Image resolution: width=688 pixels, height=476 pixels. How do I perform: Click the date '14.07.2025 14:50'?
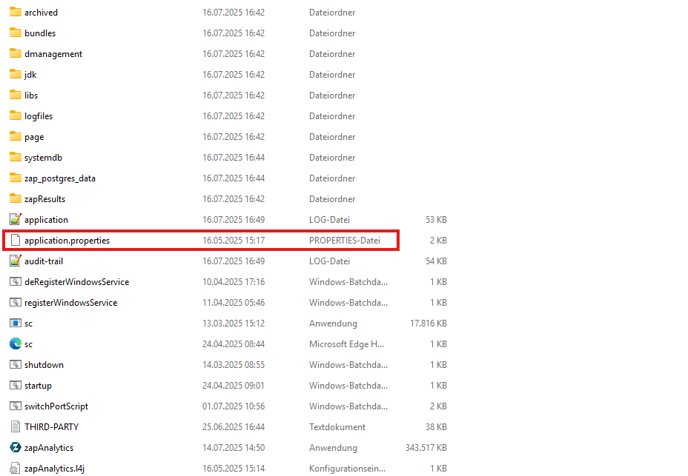click(233, 447)
